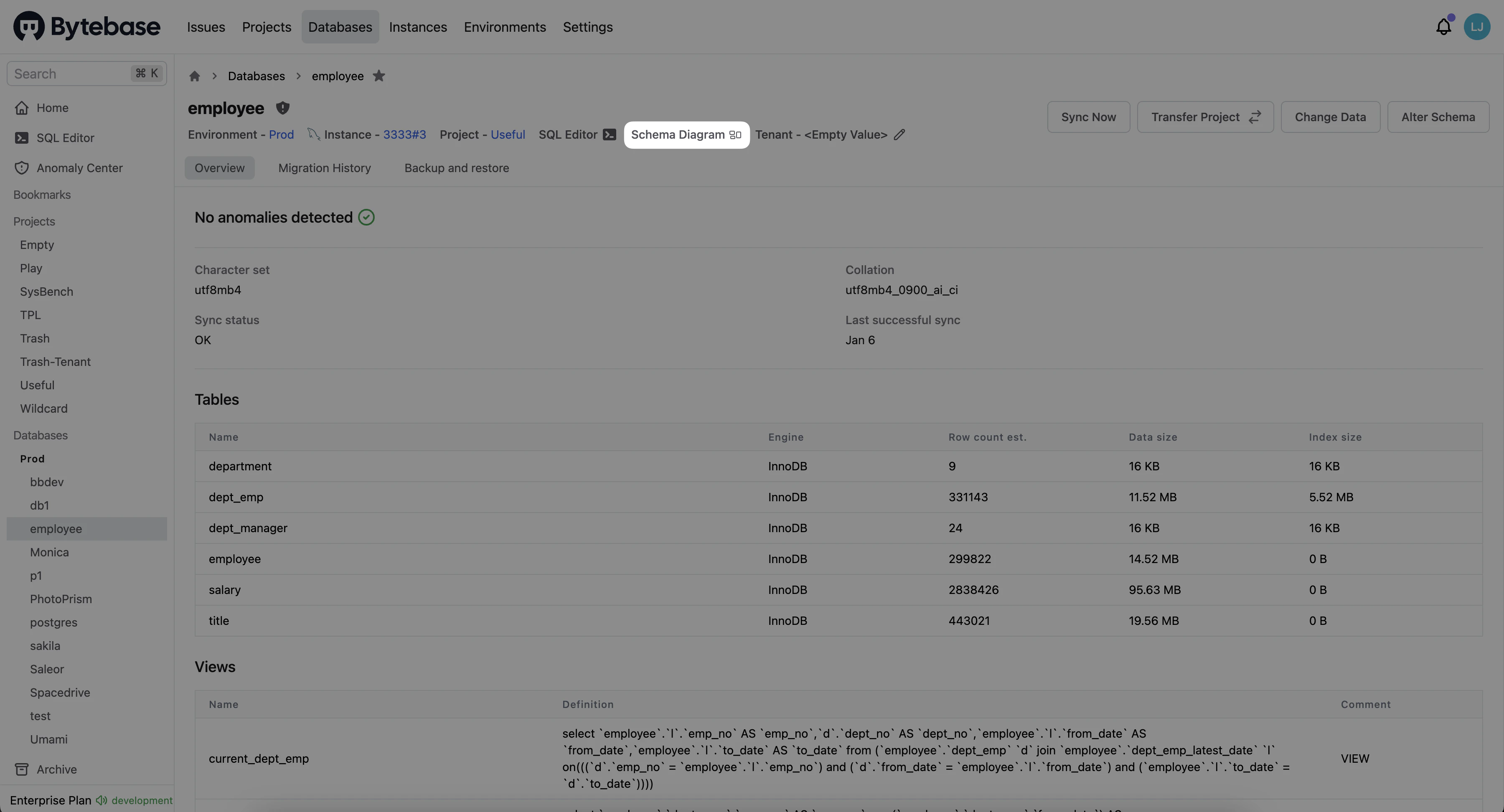Collapse the Projects section in the sidebar

click(x=33, y=221)
